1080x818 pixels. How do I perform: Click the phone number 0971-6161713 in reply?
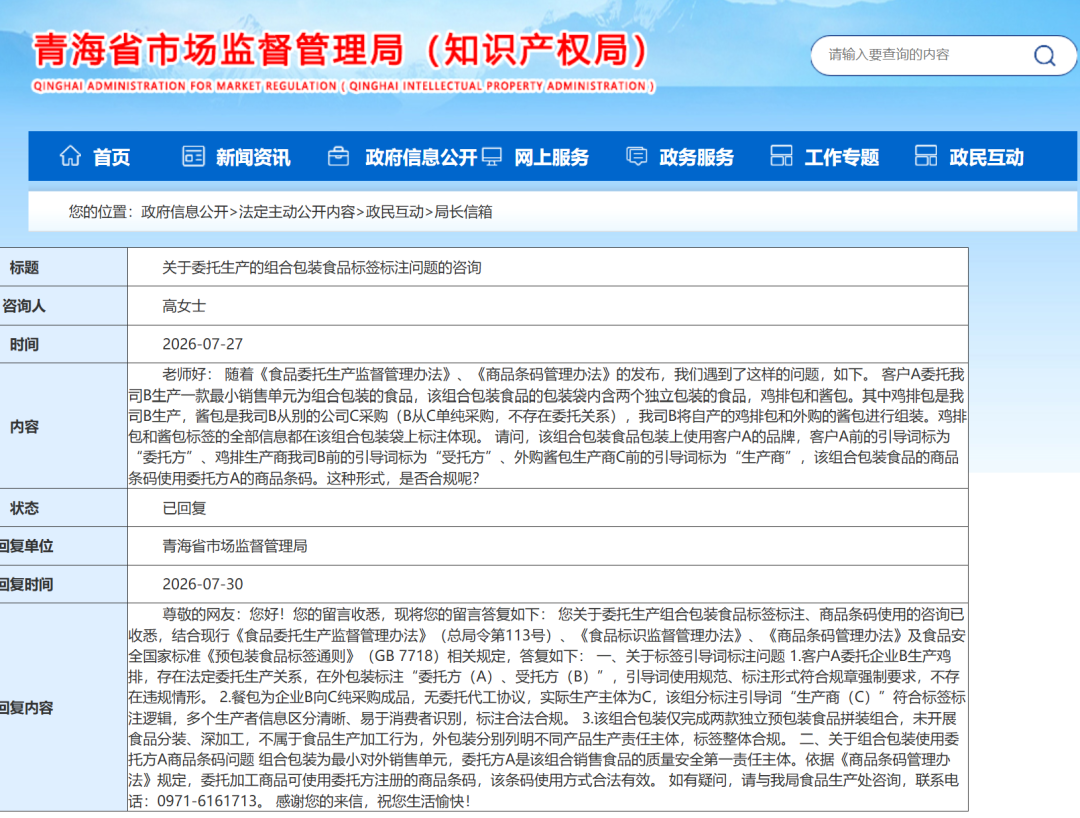point(207,801)
